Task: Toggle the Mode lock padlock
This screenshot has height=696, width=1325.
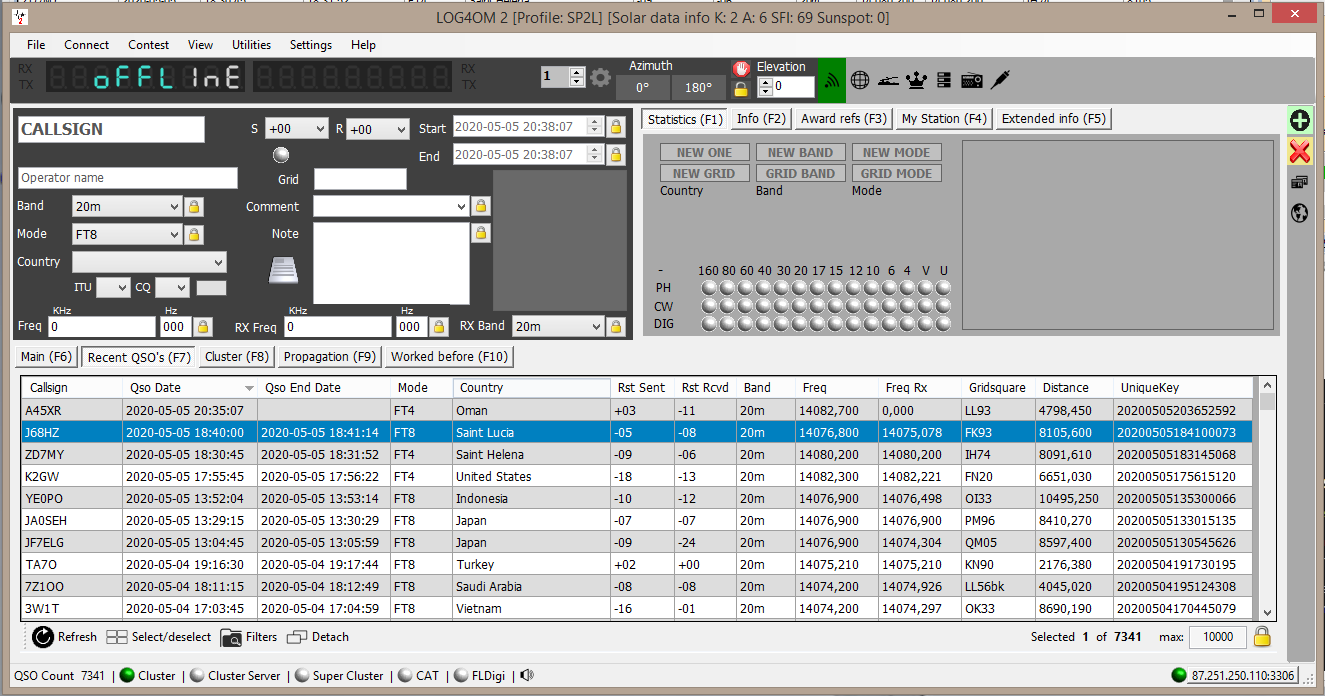Action: pos(194,235)
